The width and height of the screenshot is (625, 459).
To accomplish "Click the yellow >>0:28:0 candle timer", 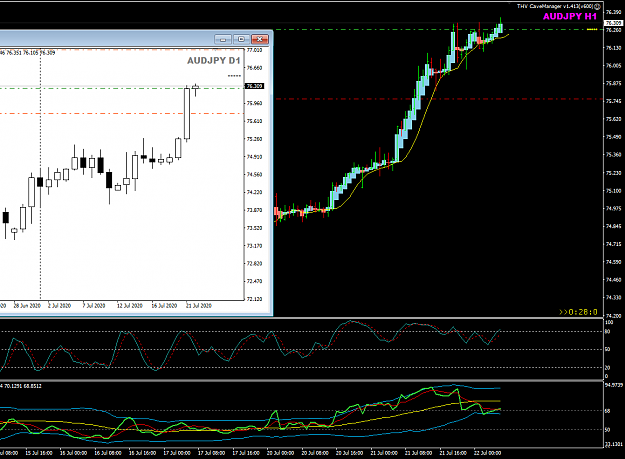I will tap(578, 312).
